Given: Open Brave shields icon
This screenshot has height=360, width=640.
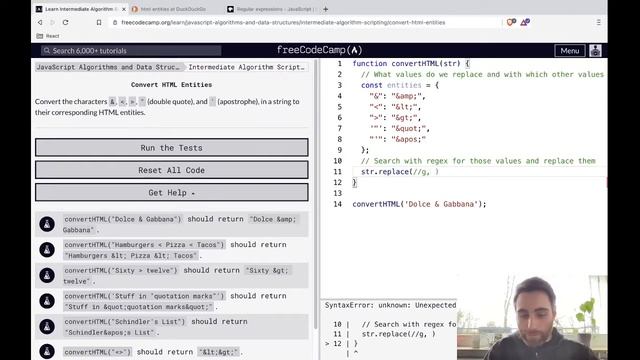Looking at the screenshot, I should (x=511, y=22).
